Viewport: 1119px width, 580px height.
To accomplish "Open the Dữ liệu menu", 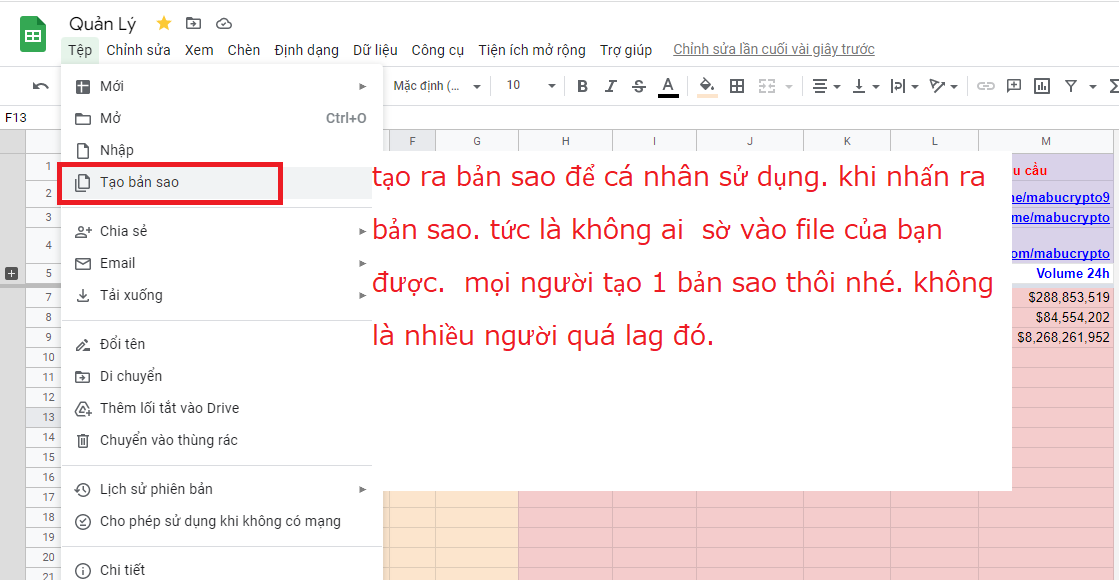I will click(x=375, y=50).
